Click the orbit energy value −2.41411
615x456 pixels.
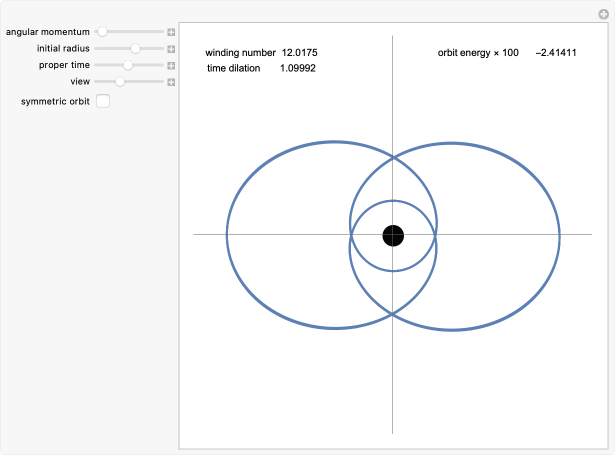(x=555, y=52)
